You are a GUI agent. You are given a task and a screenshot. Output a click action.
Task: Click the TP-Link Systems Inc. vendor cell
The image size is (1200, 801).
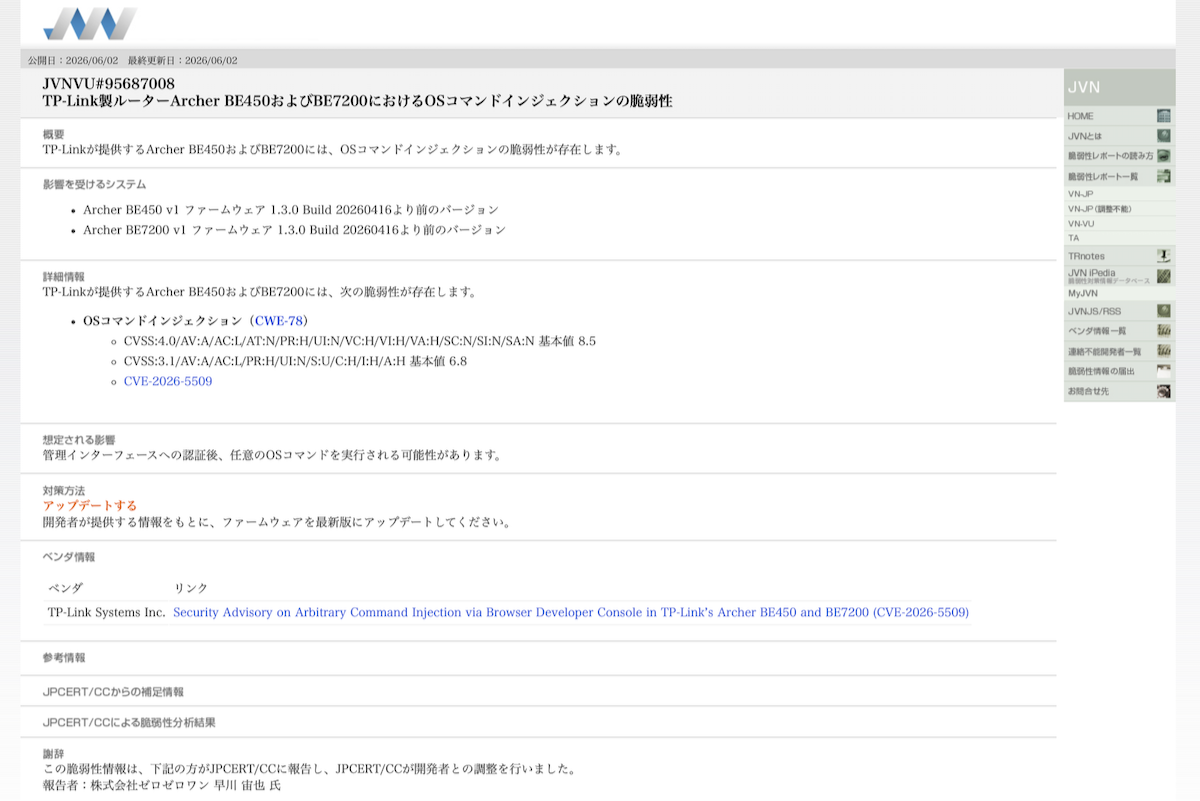tap(107, 612)
